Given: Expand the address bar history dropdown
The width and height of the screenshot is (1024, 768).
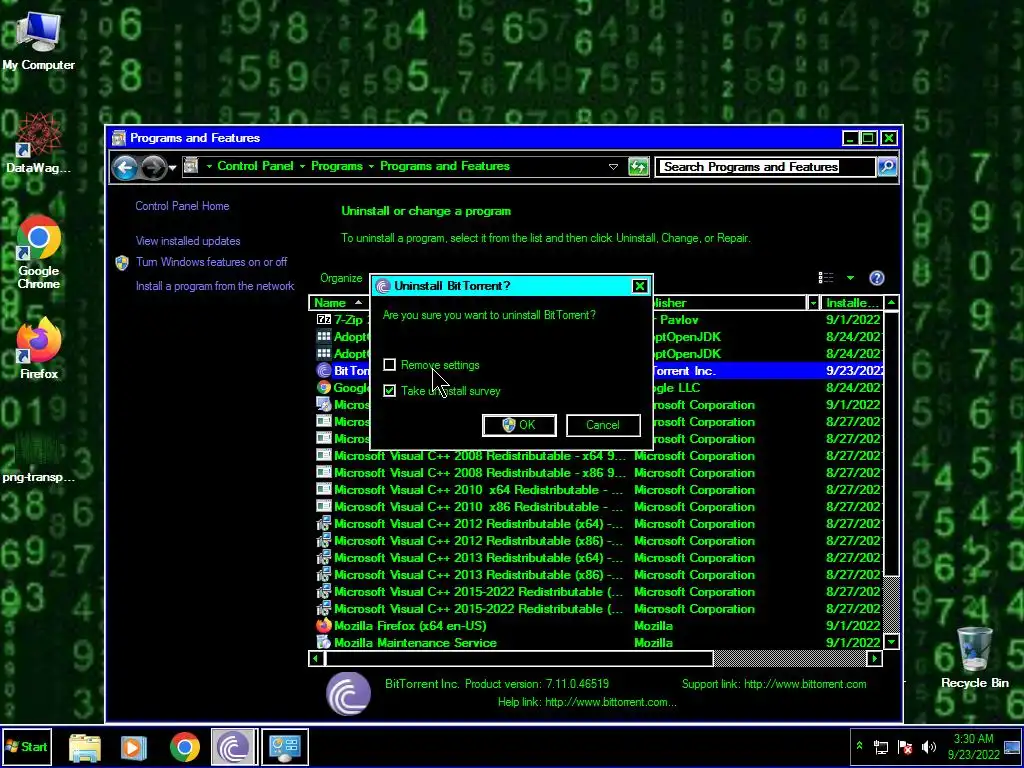Looking at the screenshot, I should pos(613,167).
